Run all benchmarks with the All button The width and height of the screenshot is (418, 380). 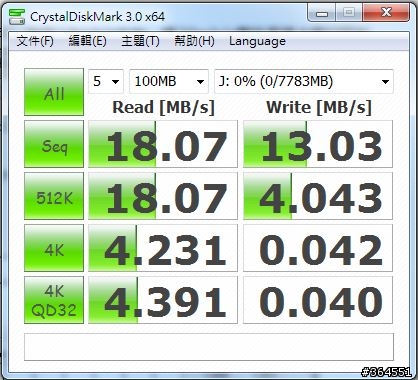pyautogui.click(x=54, y=92)
